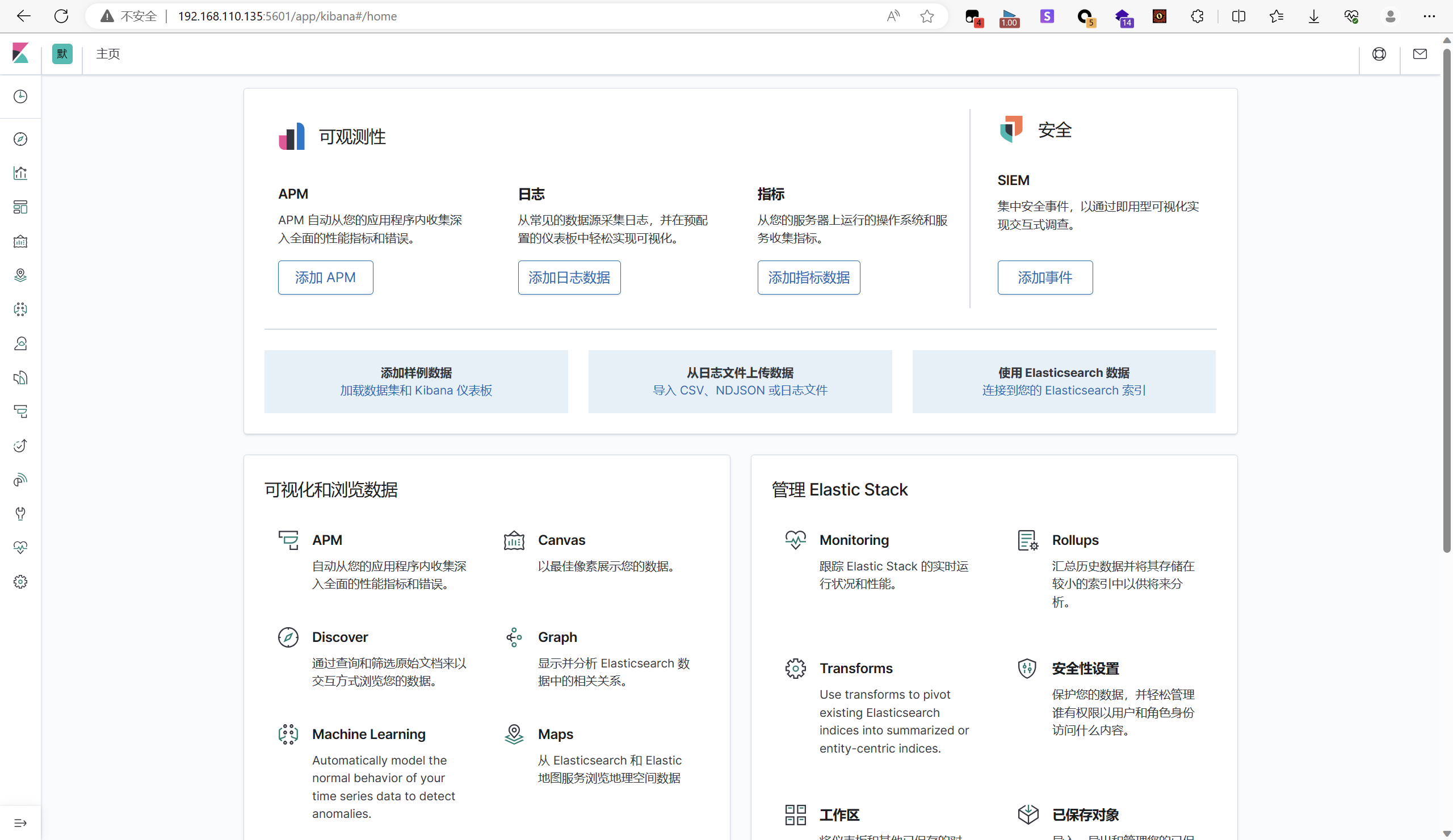Viewport: 1453px width, 840px height.
Task: Open Discover from the sidebar compass icon
Action: pos(20,139)
